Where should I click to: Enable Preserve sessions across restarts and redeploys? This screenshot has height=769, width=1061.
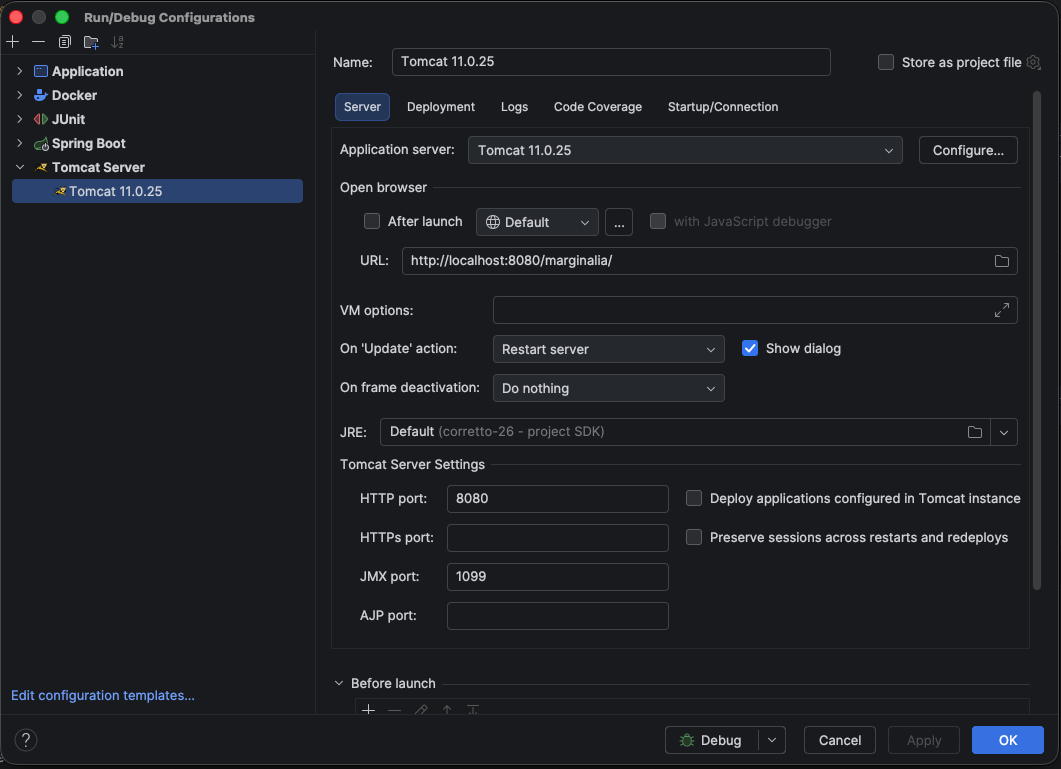[694, 537]
